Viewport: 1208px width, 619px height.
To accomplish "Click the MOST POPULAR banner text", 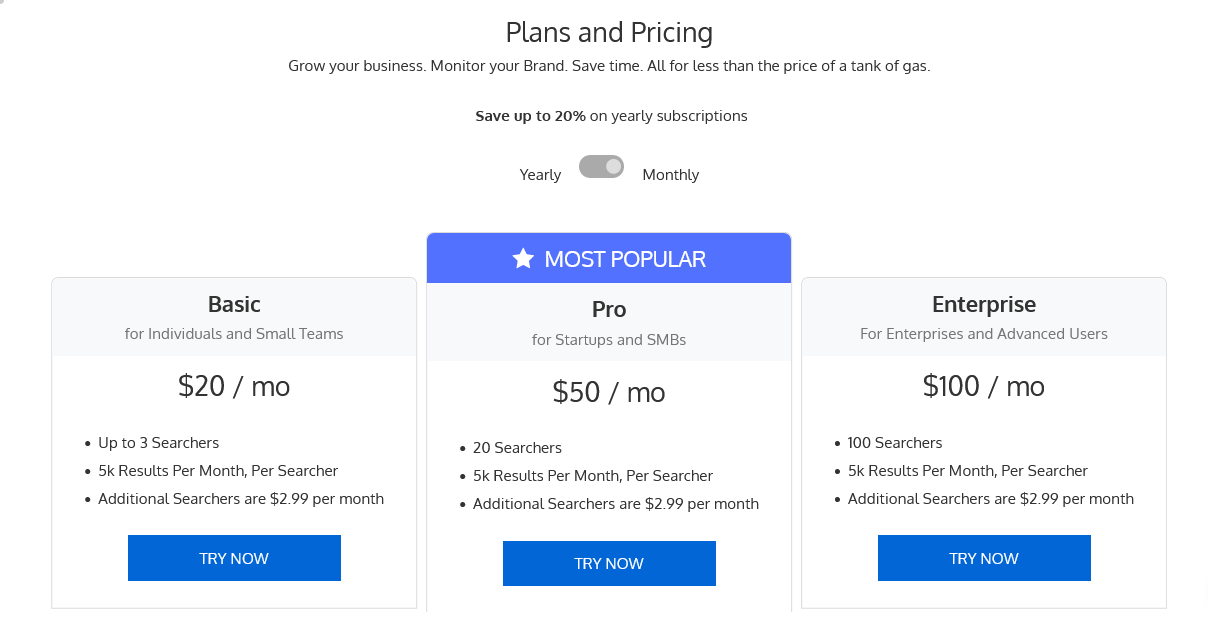I will click(x=625, y=259).
